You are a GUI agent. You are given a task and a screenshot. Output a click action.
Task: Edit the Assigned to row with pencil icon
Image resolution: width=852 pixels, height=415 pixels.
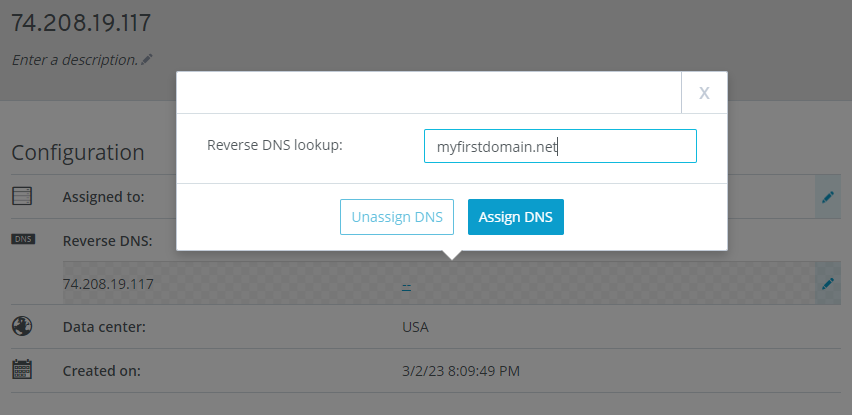pyautogui.click(x=828, y=197)
